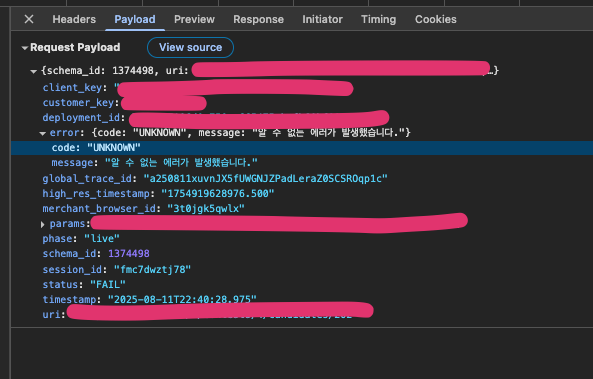Click the client_key label
This screenshot has height=379, width=593.
[72, 88]
